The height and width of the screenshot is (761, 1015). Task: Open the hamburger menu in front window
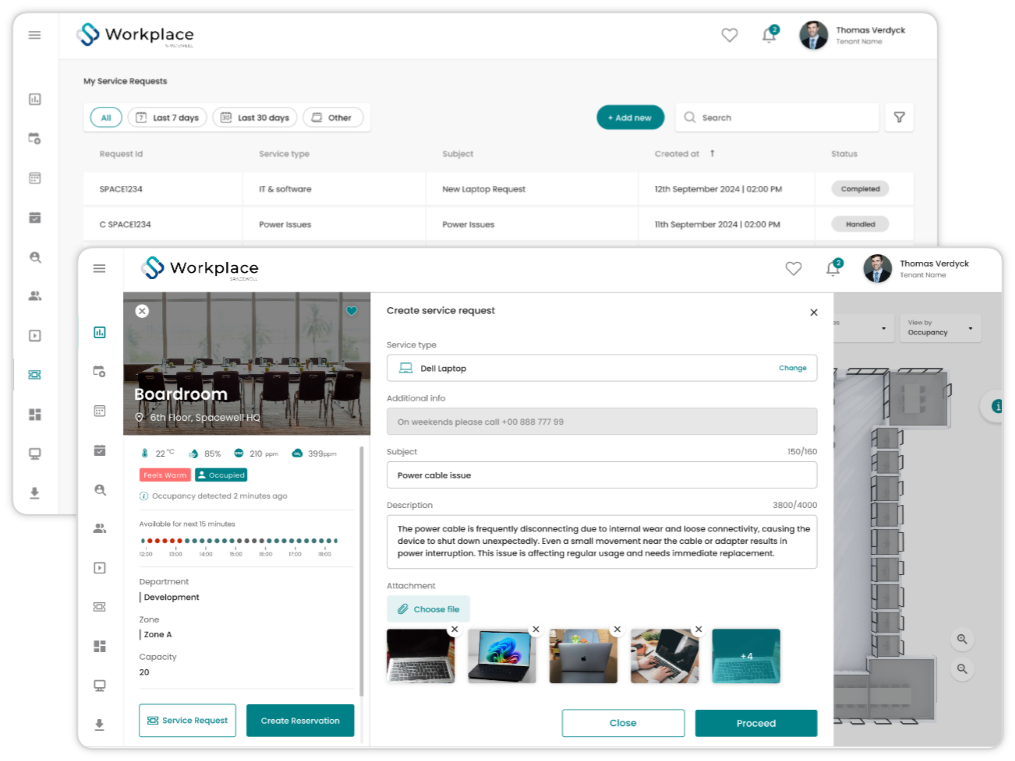99,268
